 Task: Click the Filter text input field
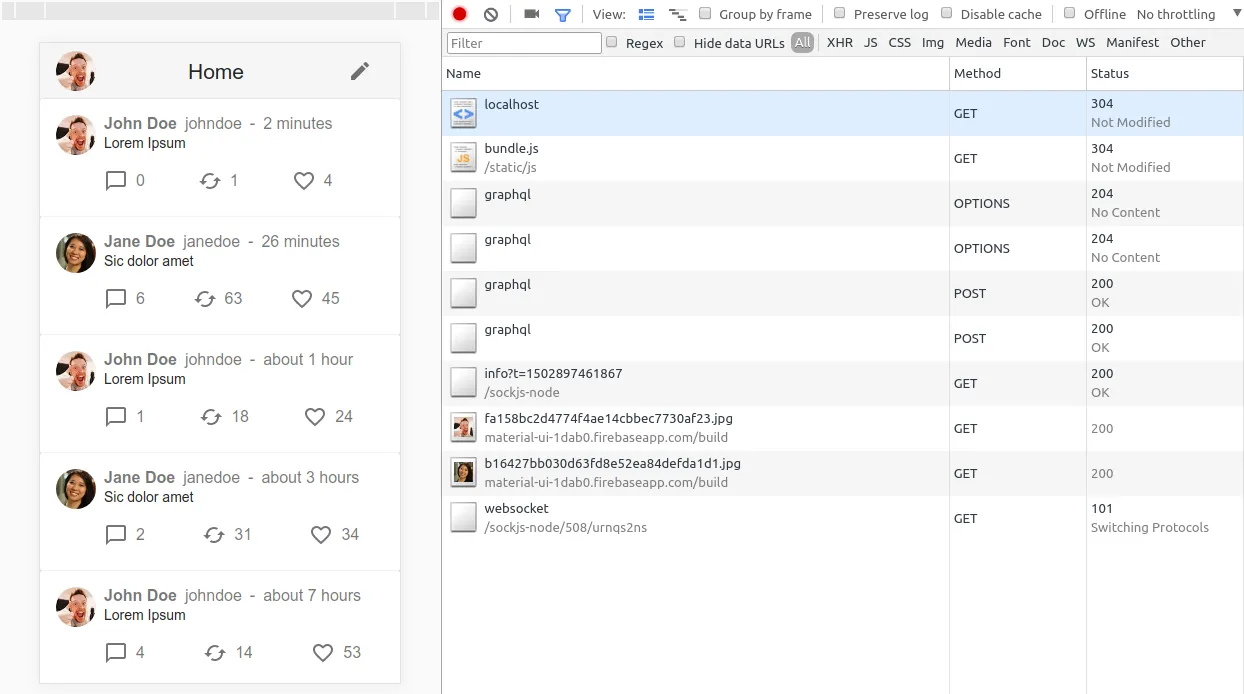(524, 43)
